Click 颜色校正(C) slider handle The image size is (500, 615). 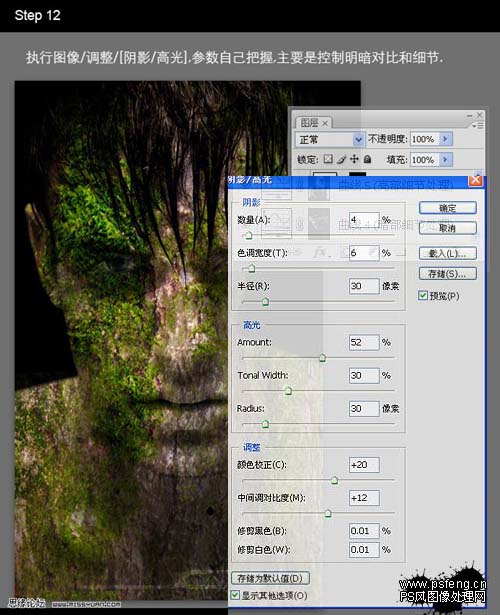point(335,480)
